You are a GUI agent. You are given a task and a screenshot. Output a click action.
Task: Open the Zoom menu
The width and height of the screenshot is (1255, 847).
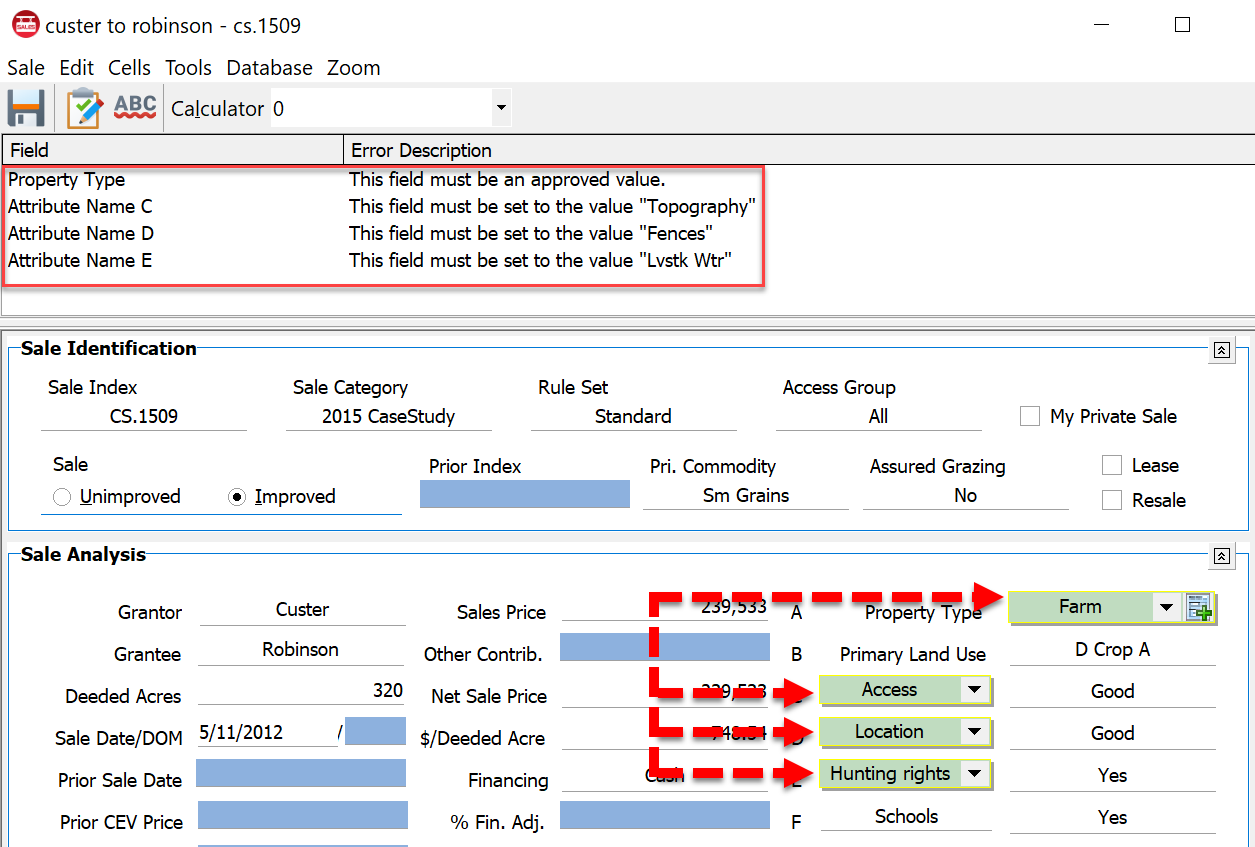354,68
